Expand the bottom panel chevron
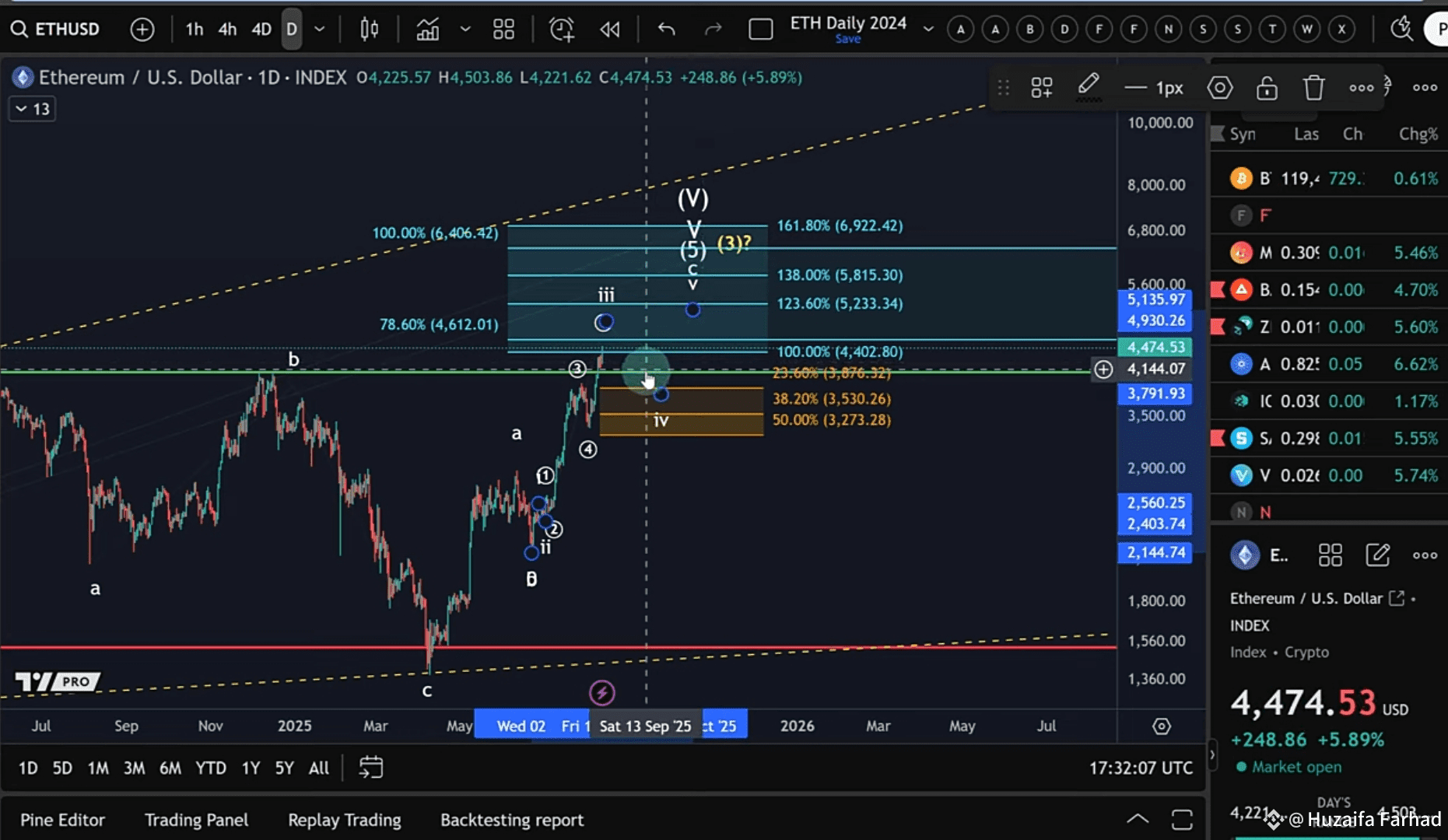1448x840 pixels. pyautogui.click(x=1138, y=819)
